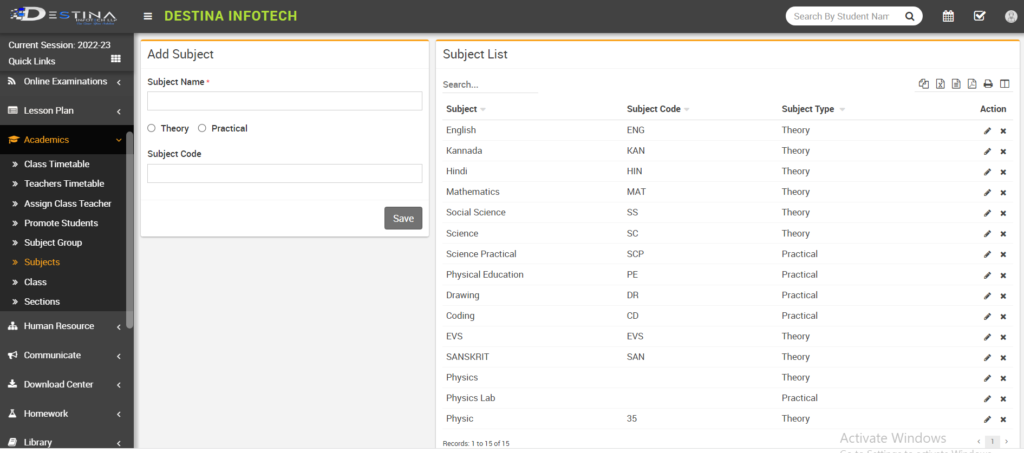Click the Subject Name input field
Viewport: 1024px width, 453px height.
[x=284, y=101]
